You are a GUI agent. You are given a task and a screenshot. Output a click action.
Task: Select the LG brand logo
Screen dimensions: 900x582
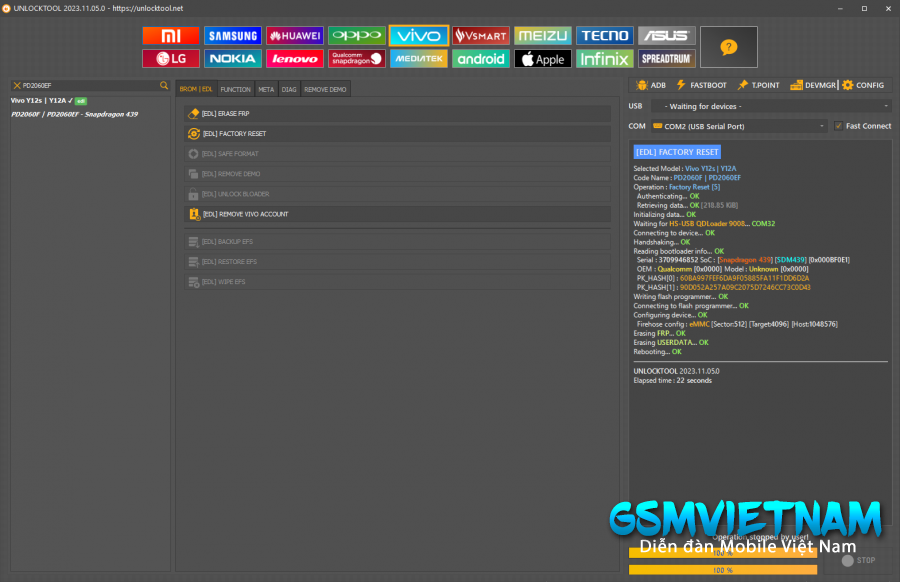pos(170,59)
